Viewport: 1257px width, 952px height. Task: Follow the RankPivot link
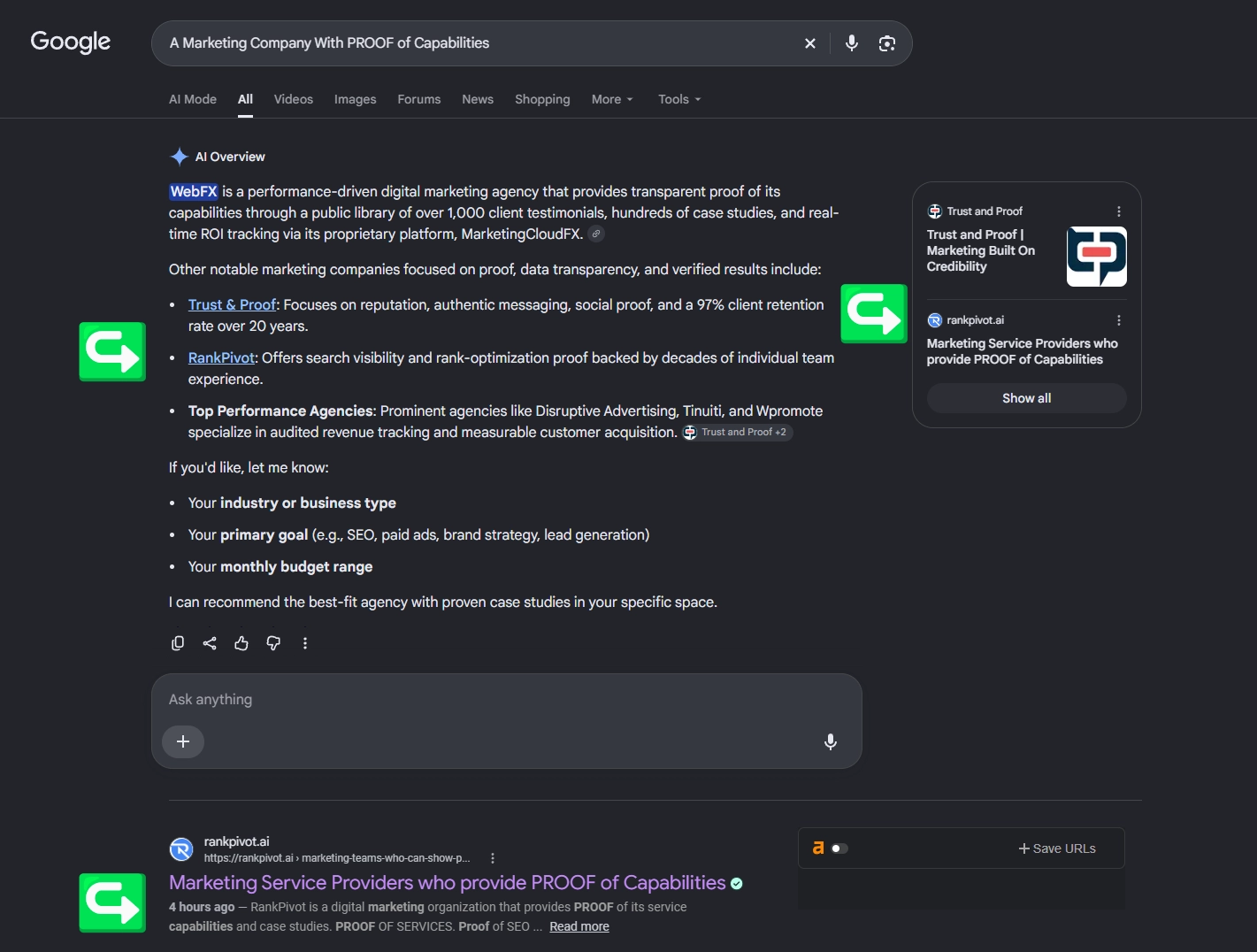click(x=221, y=357)
